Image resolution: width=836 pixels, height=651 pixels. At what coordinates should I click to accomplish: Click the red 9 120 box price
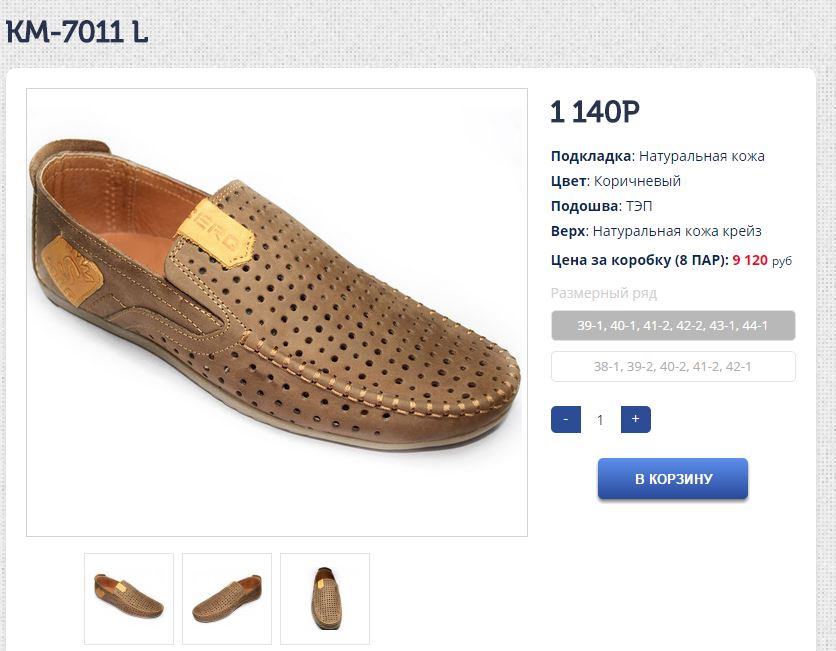click(750, 260)
